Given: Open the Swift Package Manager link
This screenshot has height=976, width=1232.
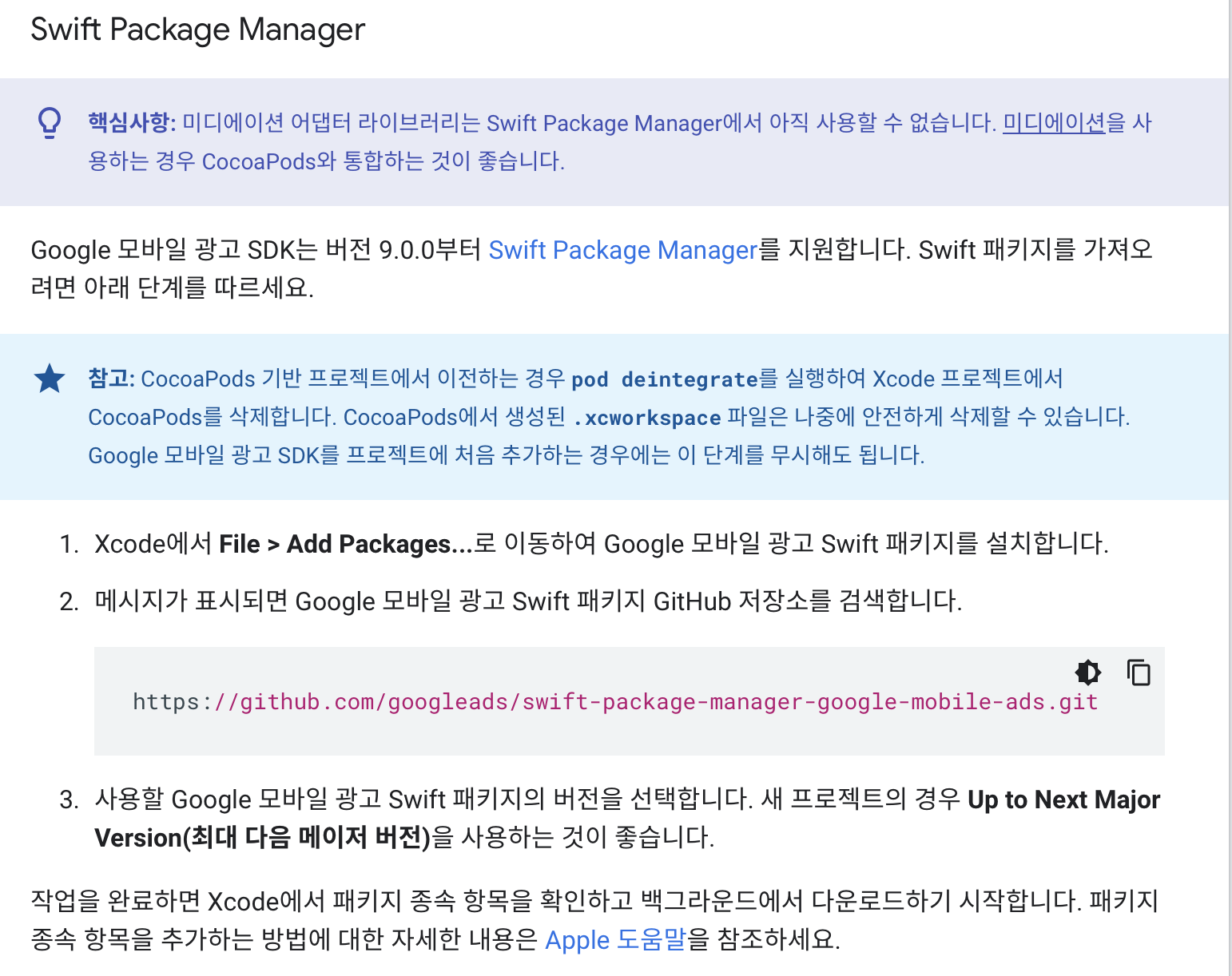Looking at the screenshot, I should coord(622,250).
